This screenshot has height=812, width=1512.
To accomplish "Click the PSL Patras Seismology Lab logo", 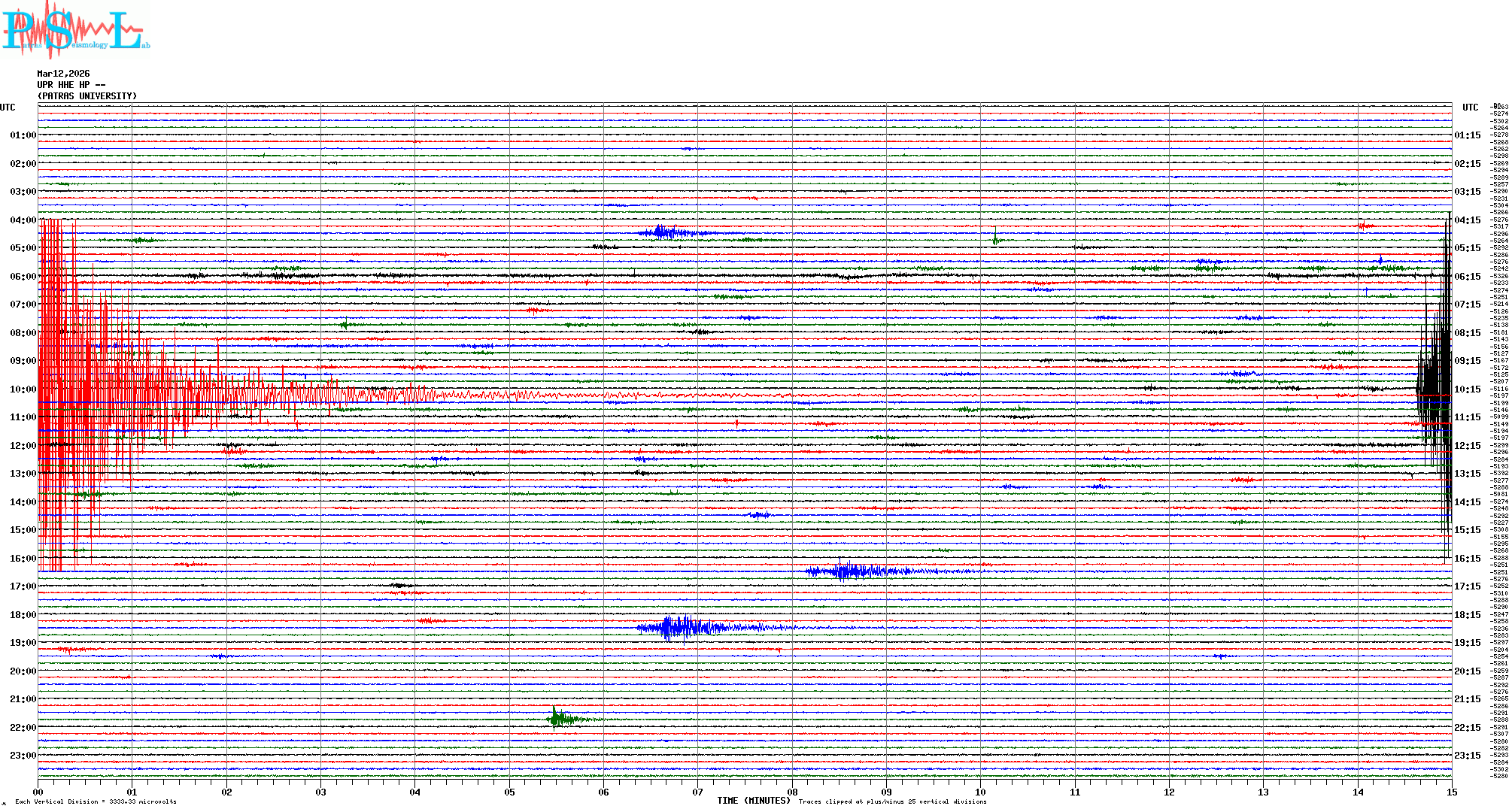I will tap(75, 30).
